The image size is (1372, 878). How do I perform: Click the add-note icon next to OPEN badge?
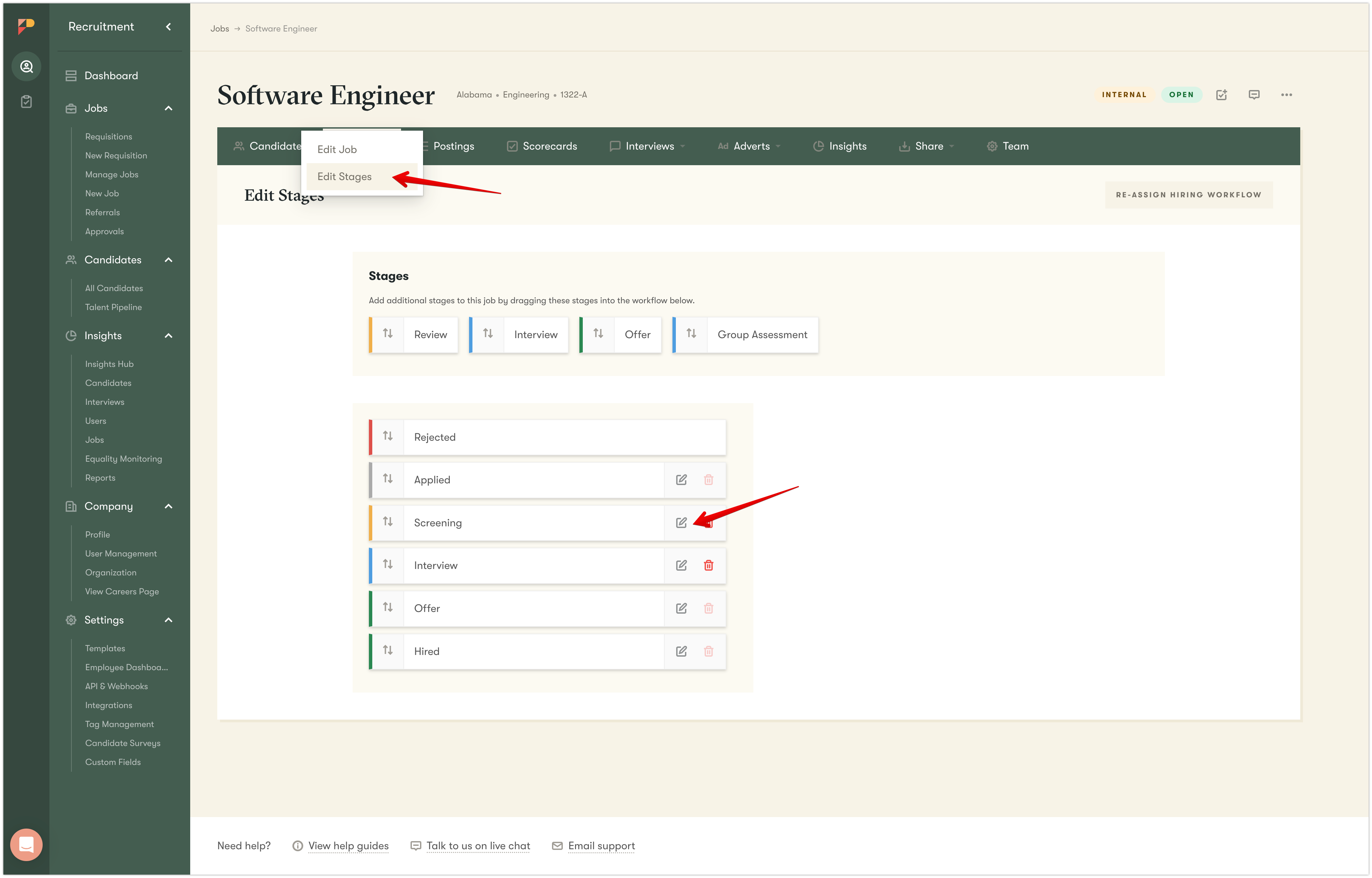(1221, 95)
